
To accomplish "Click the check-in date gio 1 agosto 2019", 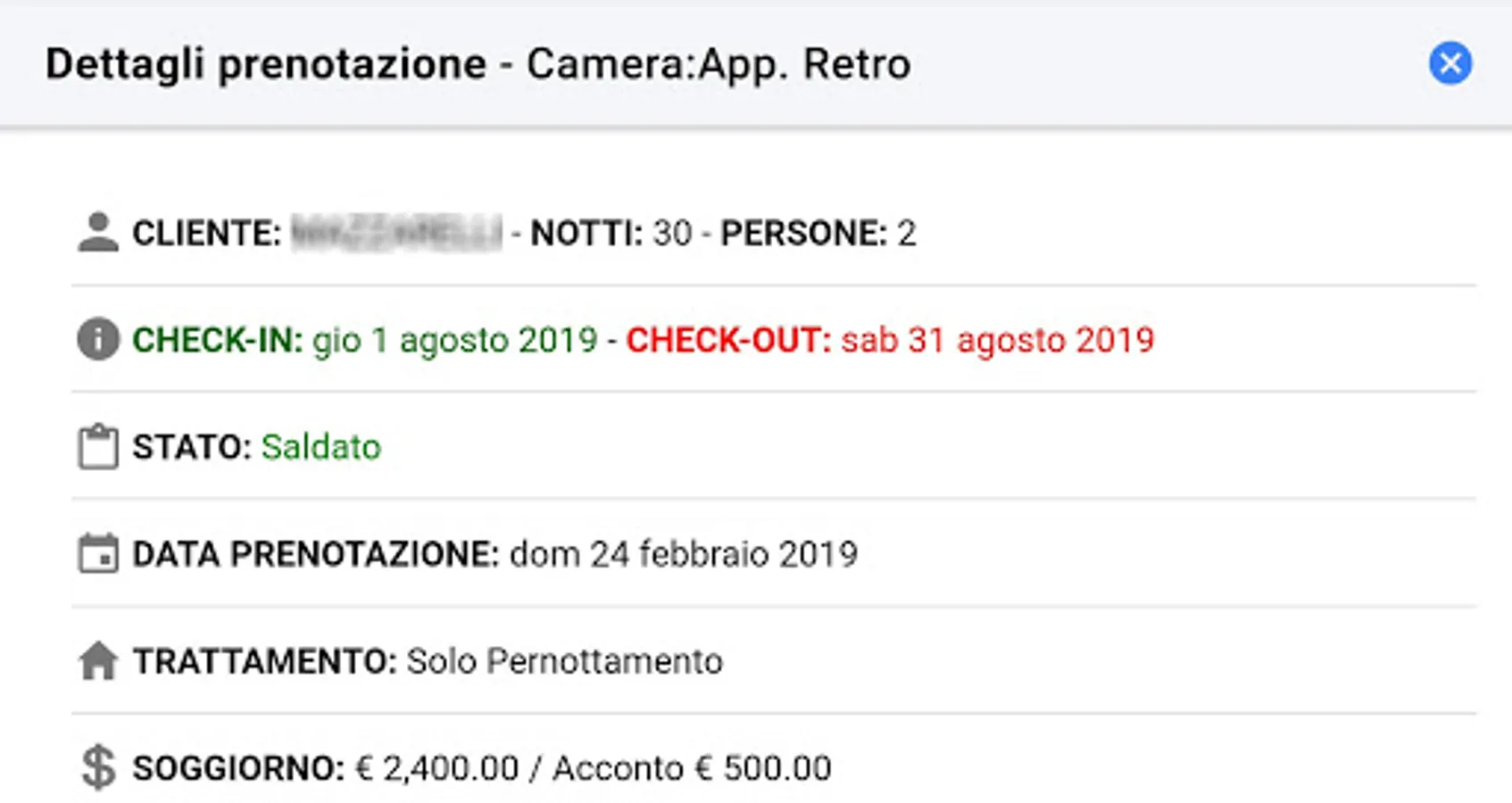I will pos(454,340).
